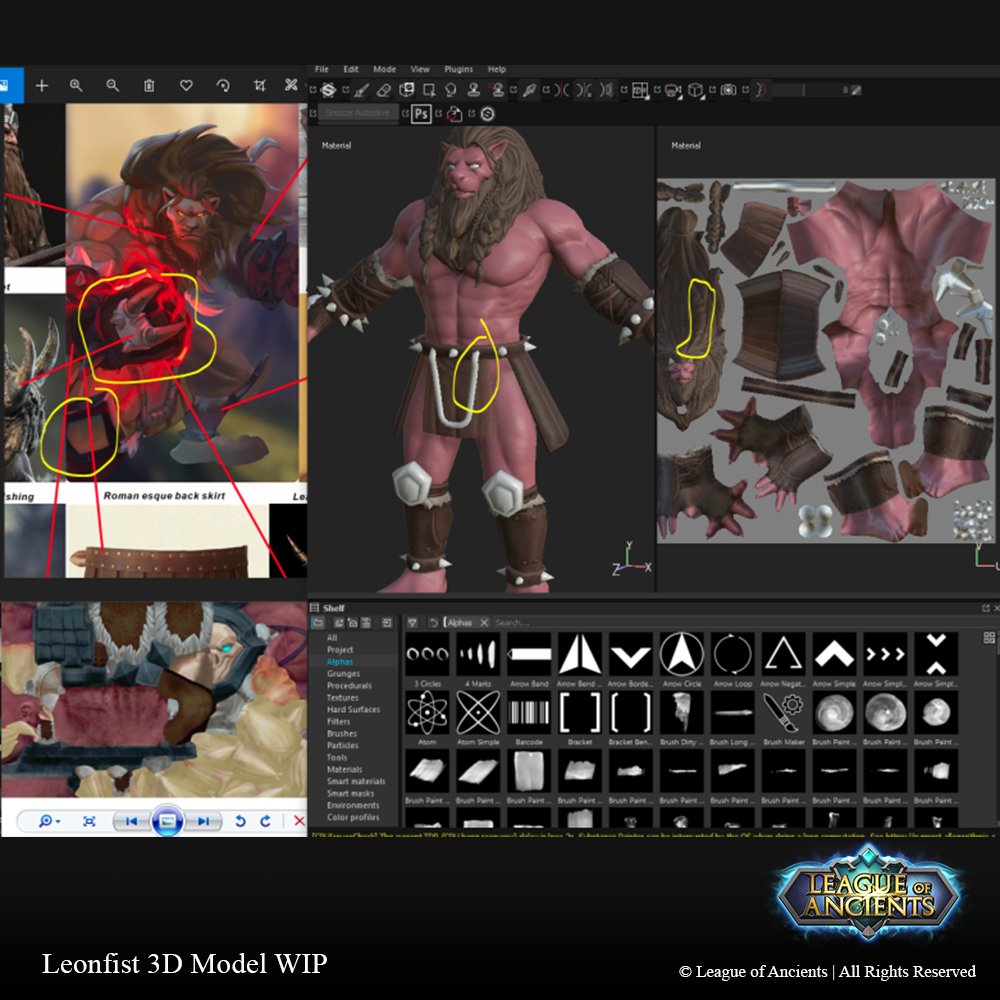Screen dimensions: 1000x1000
Task: Click the heart favorite icon in the photo viewer
Action: (x=186, y=85)
